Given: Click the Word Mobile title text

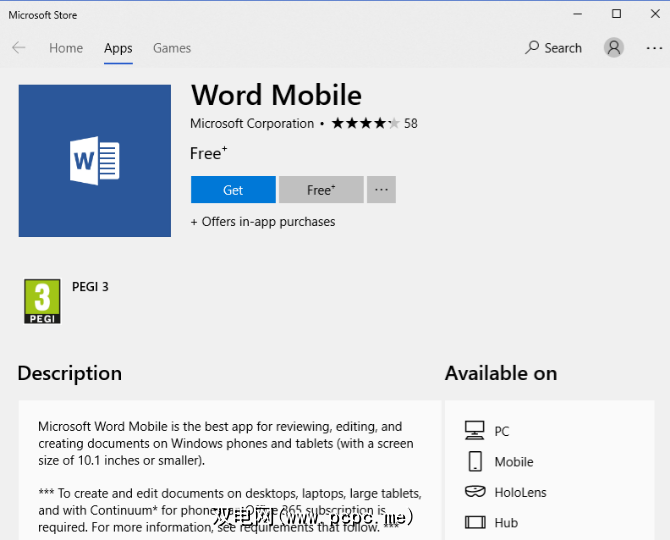Looking at the screenshot, I should tap(276, 94).
